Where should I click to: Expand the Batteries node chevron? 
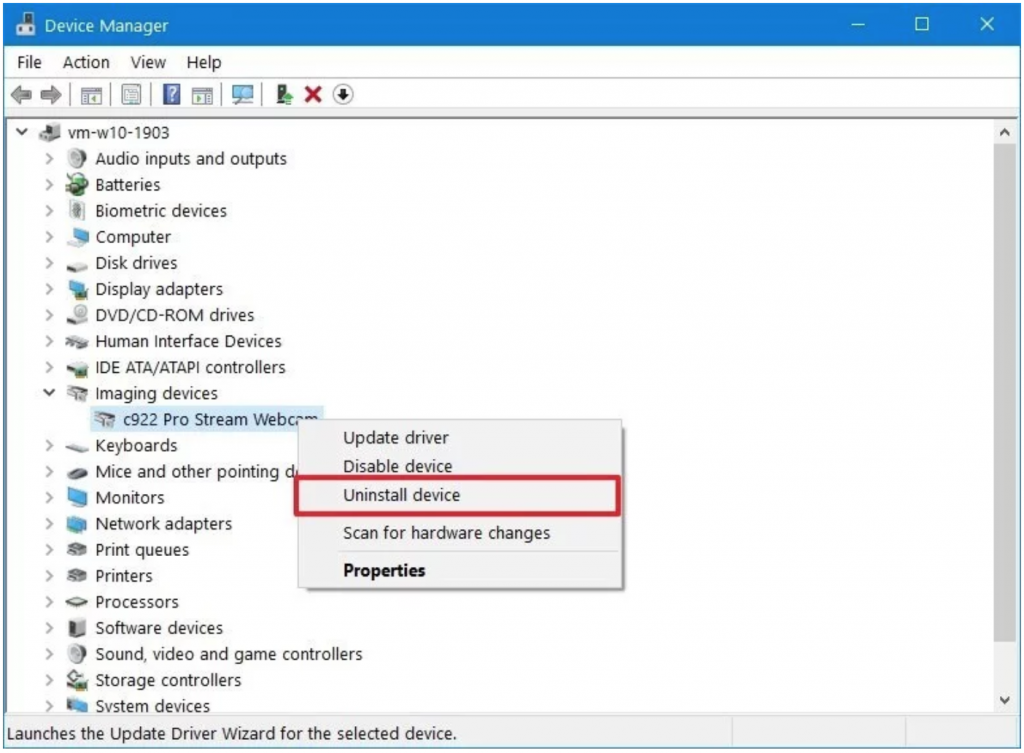(x=49, y=185)
